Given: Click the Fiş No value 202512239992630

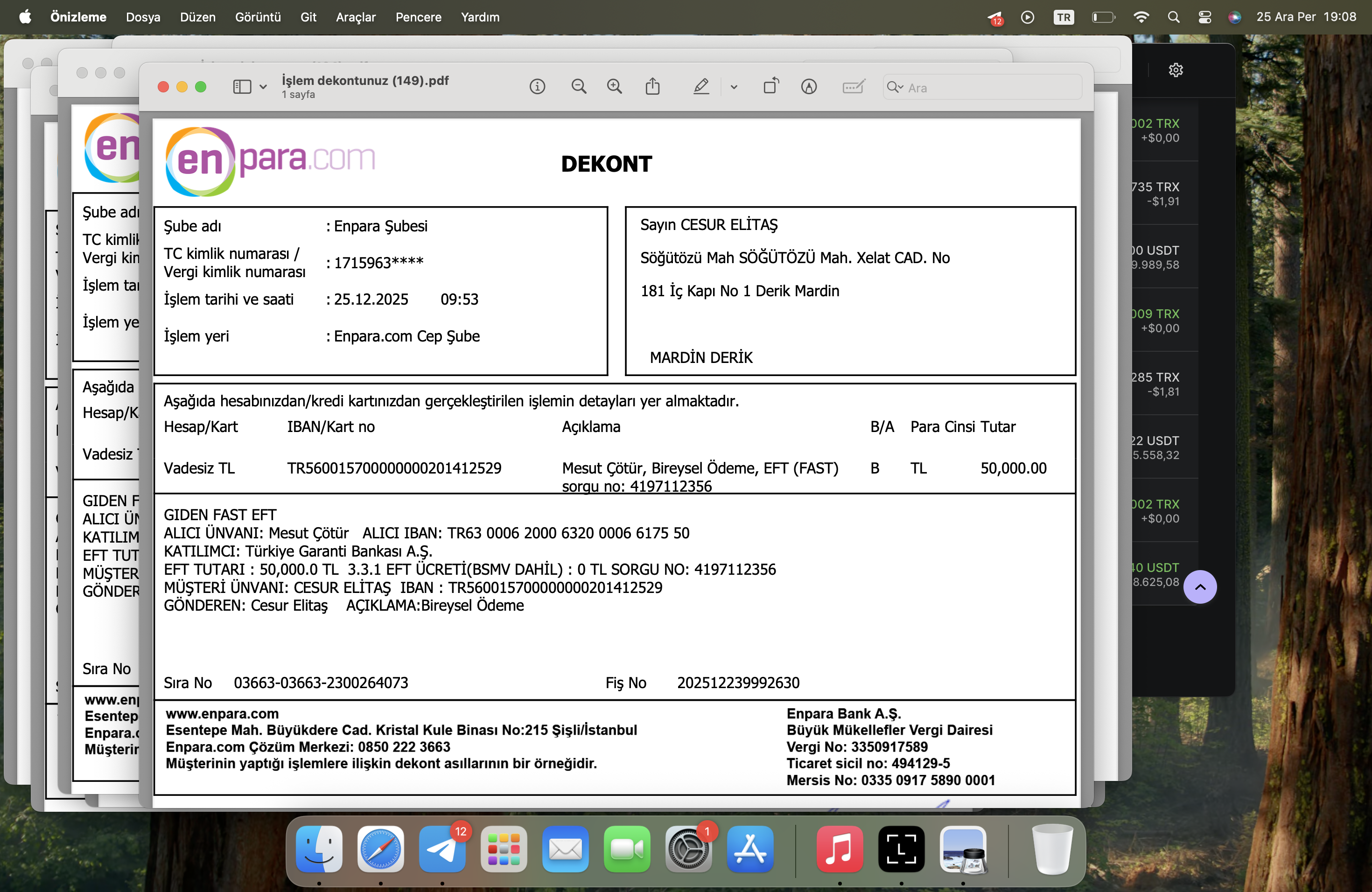Looking at the screenshot, I should [738, 683].
